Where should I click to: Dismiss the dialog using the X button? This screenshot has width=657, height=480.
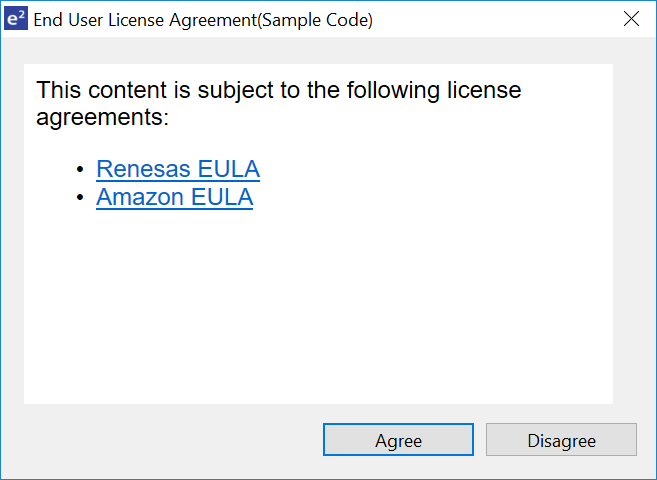[631, 19]
